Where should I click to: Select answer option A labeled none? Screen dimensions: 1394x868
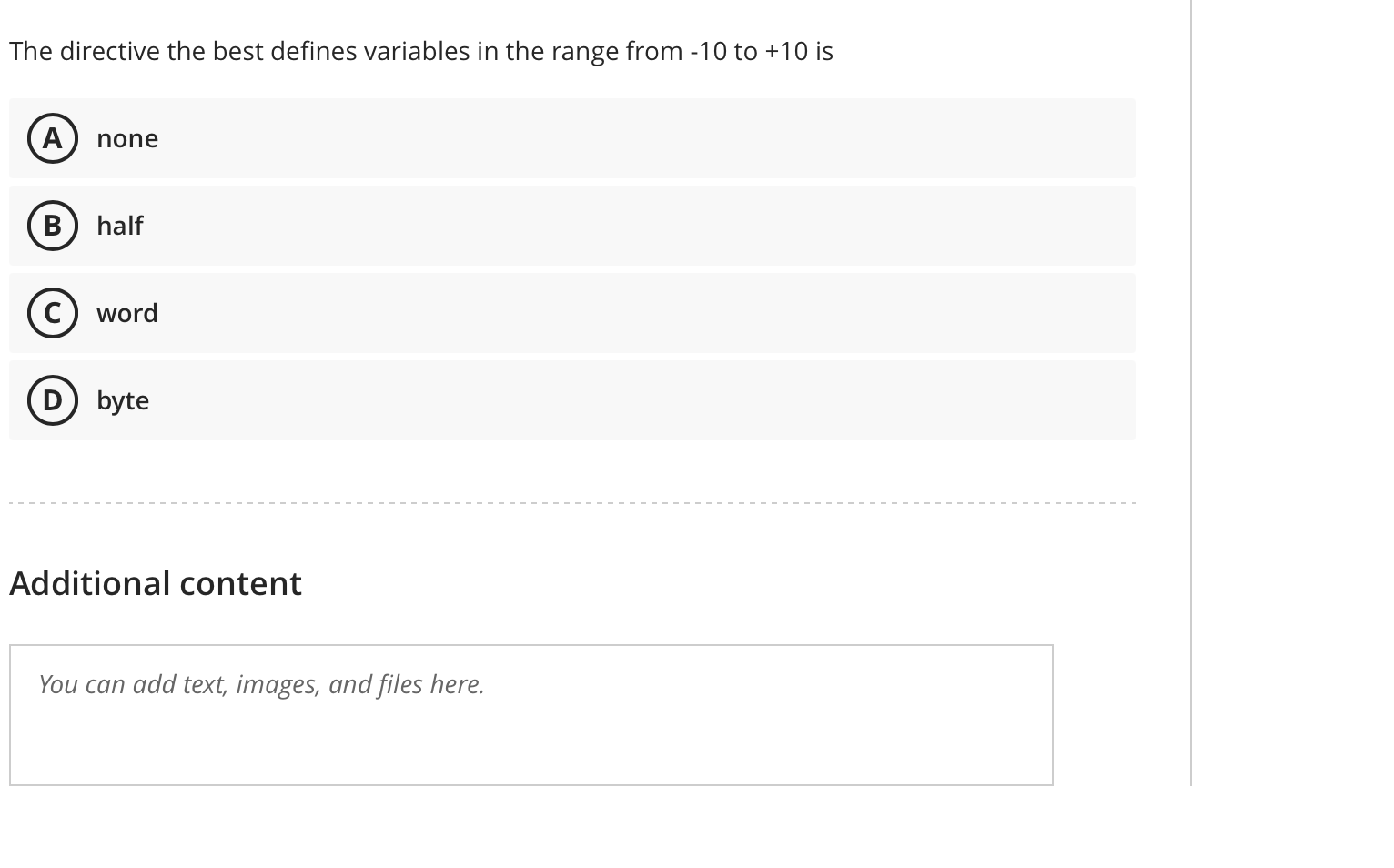point(571,138)
